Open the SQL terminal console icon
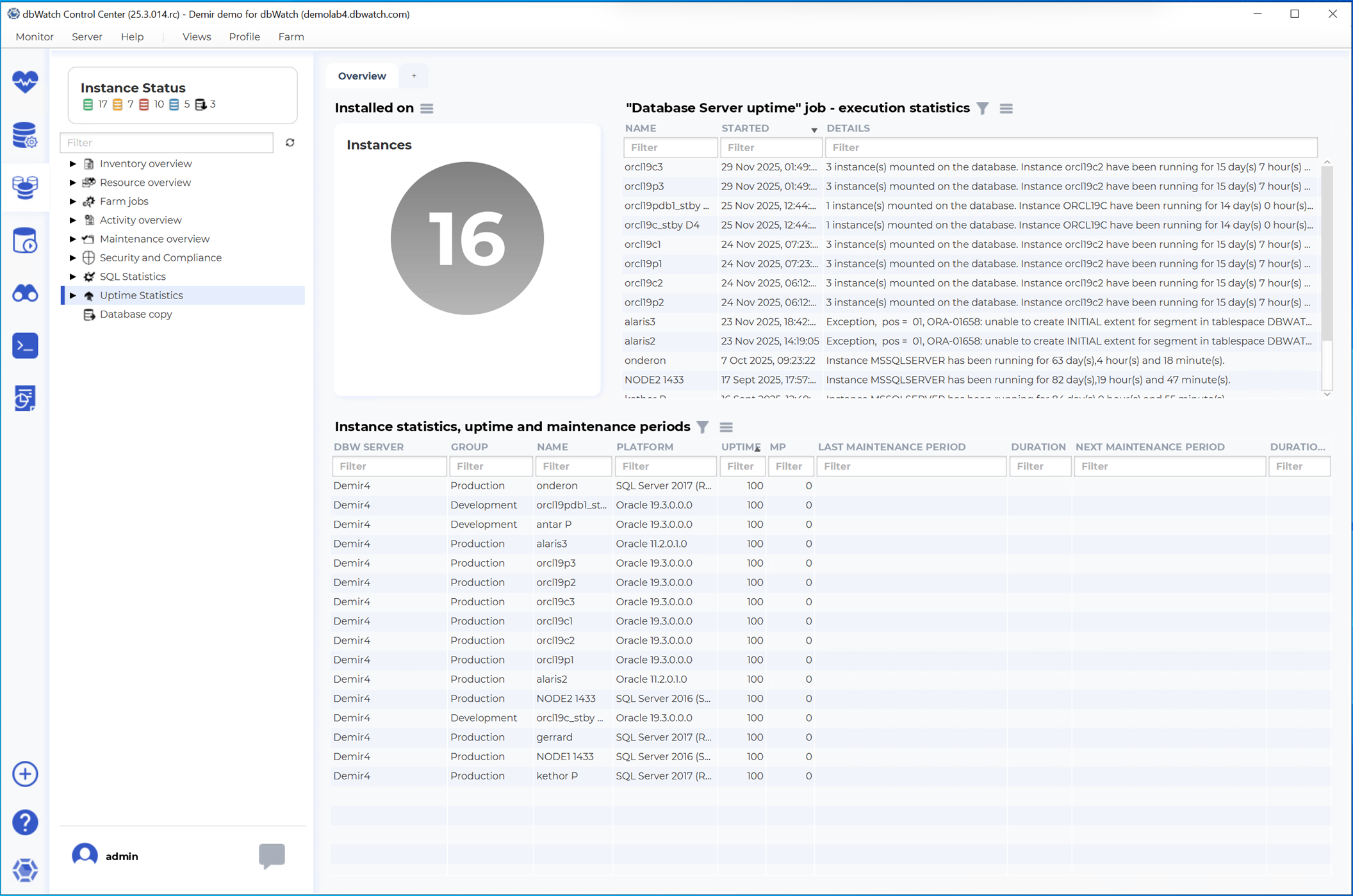The image size is (1353, 896). pos(25,346)
